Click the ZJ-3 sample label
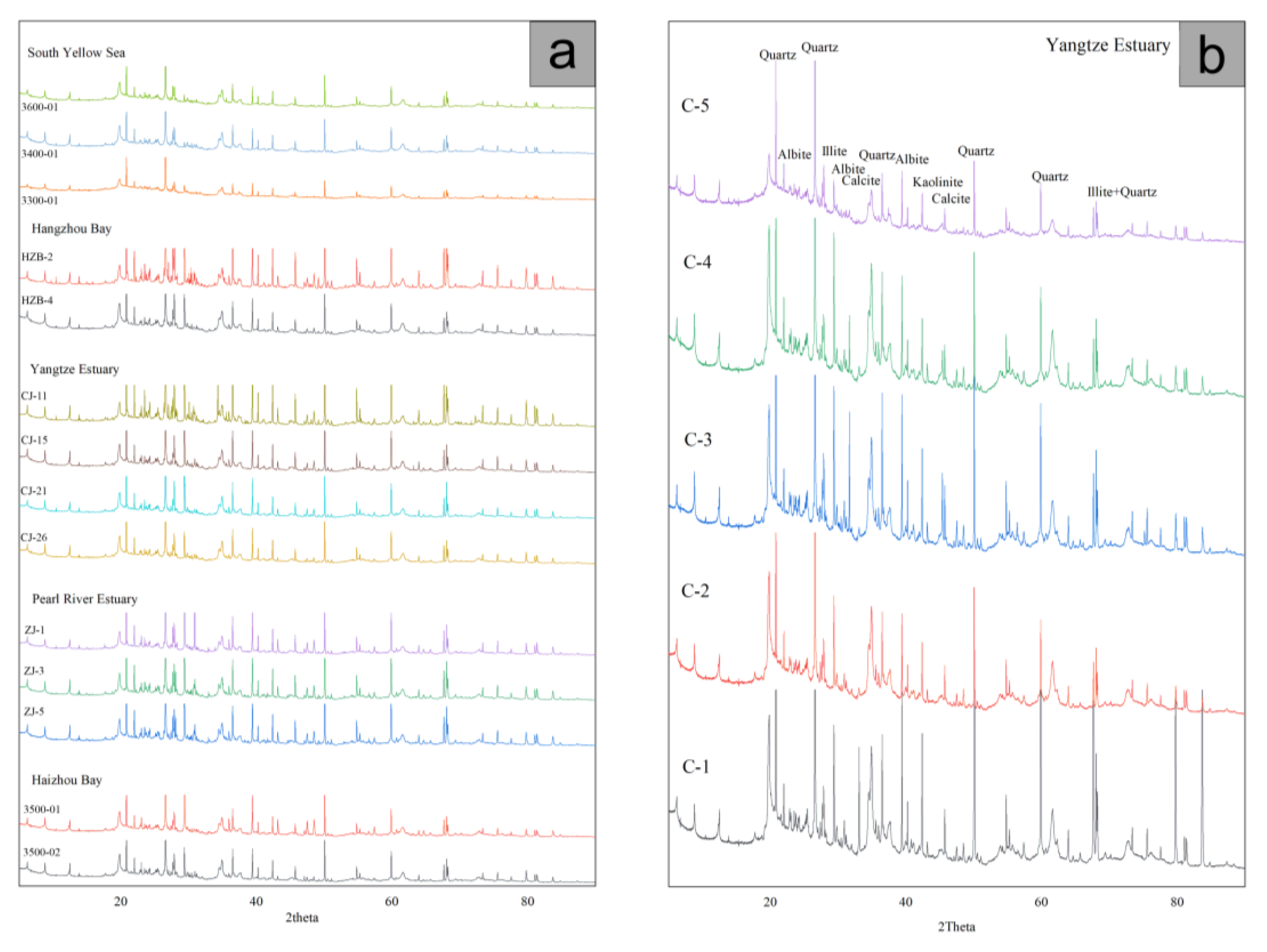 click(34, 671)
